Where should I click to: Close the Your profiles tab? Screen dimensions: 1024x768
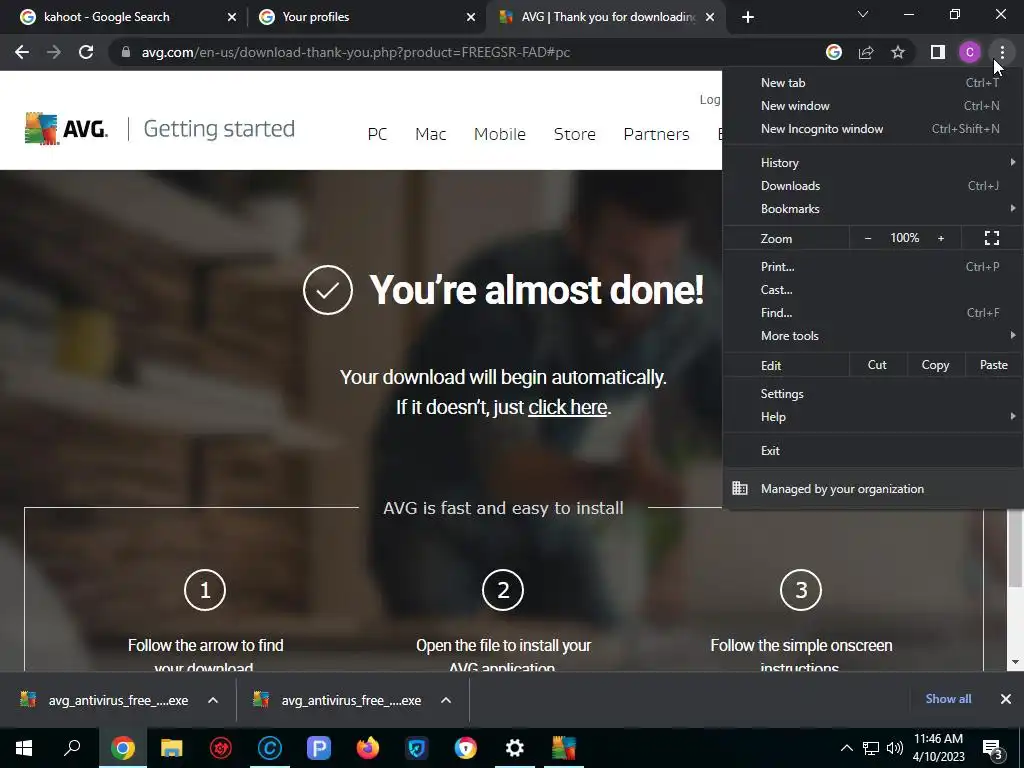click(x=471, y=17)
